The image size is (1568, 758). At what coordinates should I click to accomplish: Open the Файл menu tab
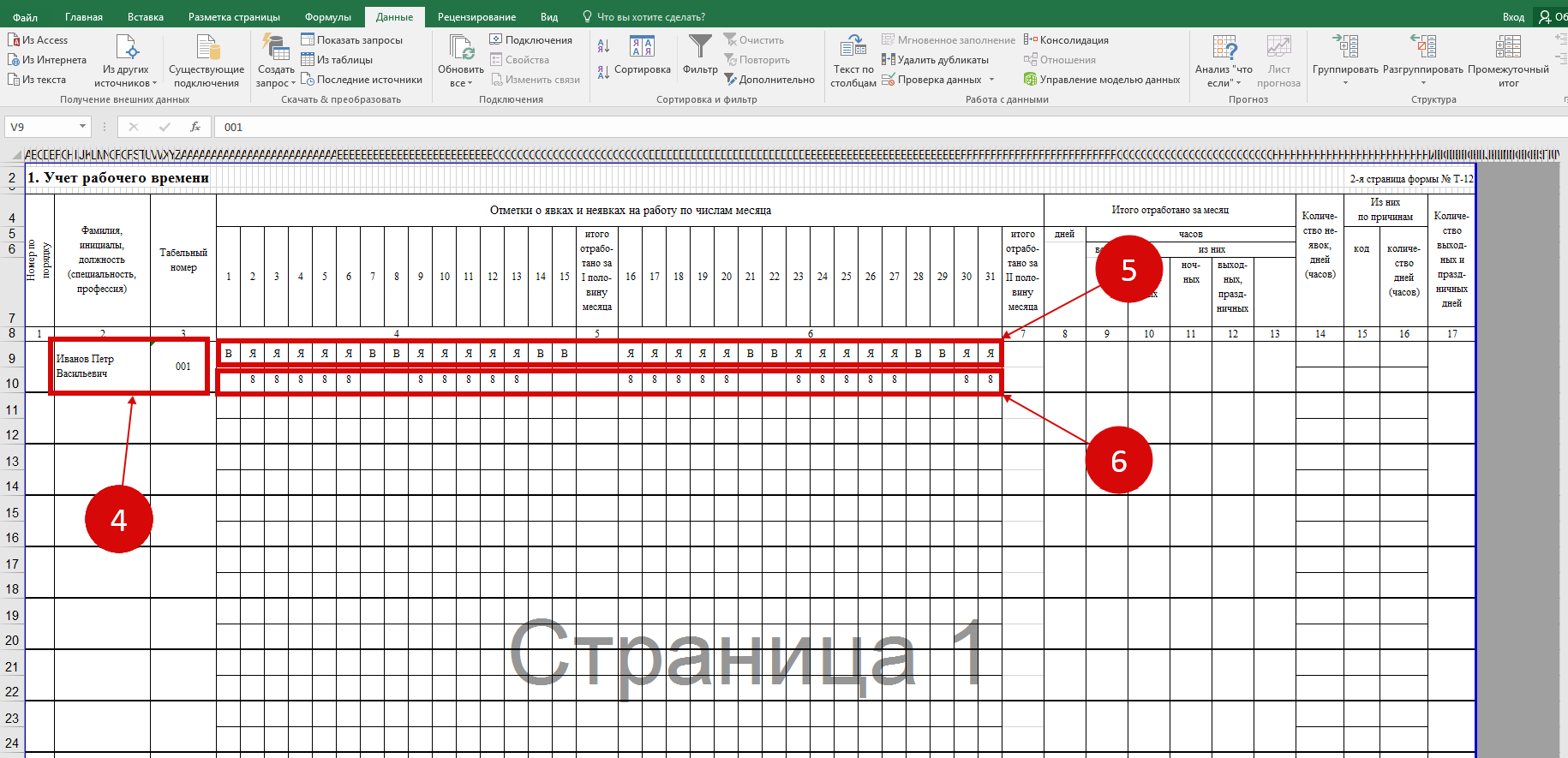coord(25,17)
